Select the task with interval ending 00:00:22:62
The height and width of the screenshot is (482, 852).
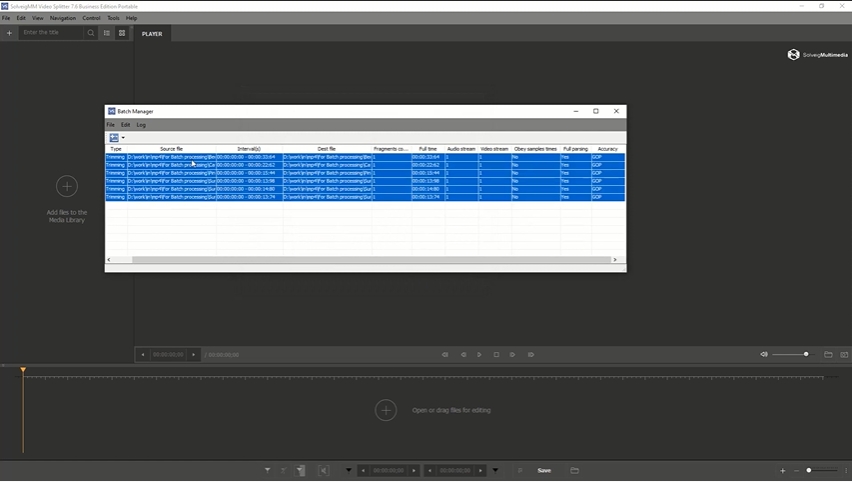point(365,165)
